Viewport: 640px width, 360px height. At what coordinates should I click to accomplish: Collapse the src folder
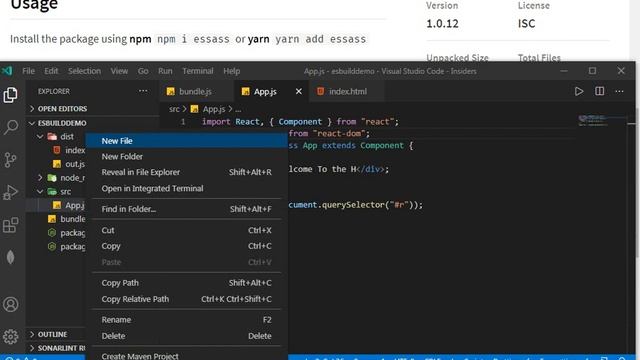point(40,191)
